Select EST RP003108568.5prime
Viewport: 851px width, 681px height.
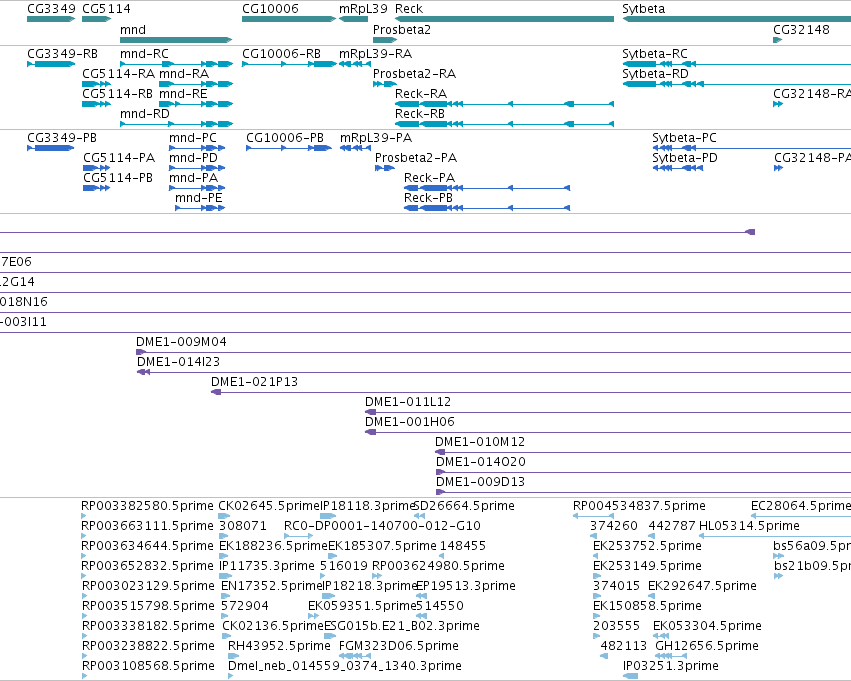click(x=148, y=666)
